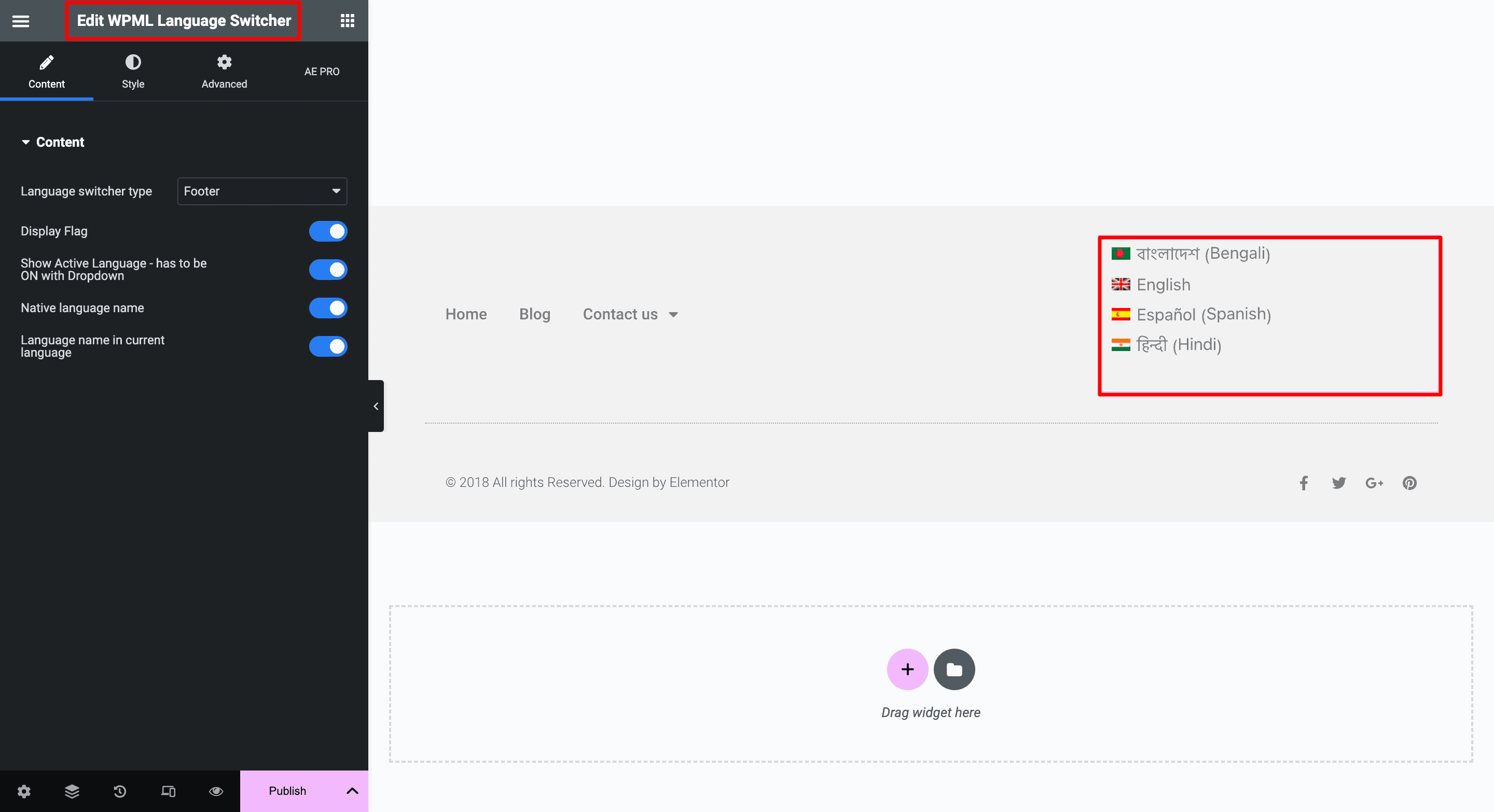Click the Bangladesh flag icon

[1120, 253]
